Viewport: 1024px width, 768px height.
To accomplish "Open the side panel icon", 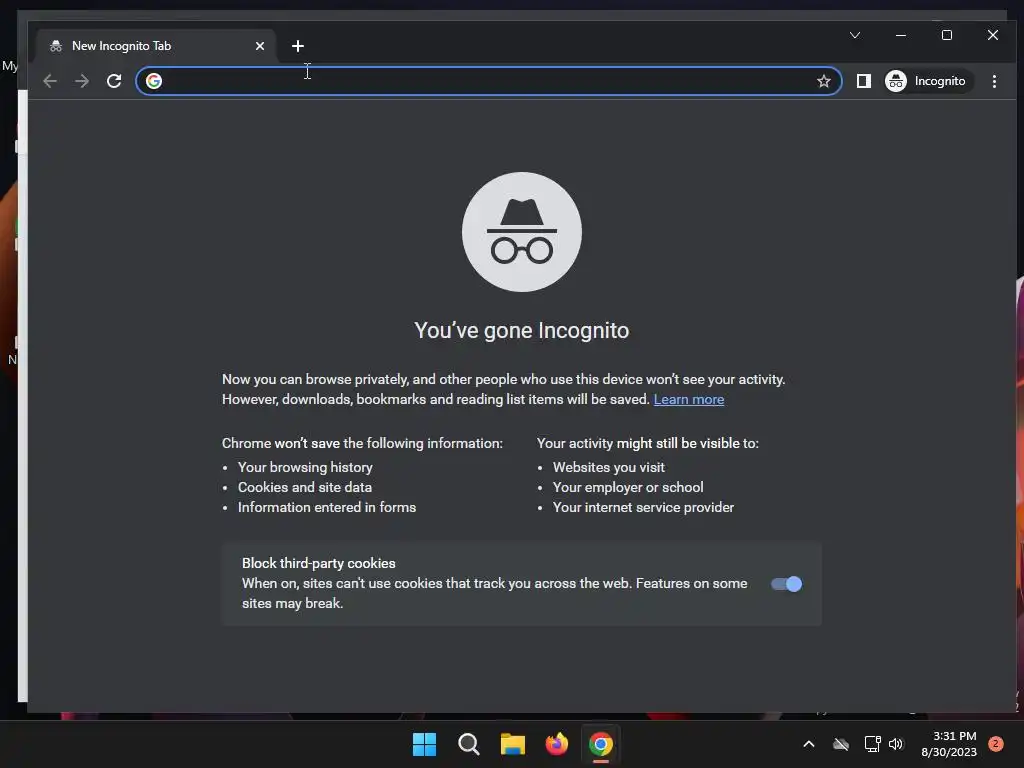I will pyautogui.click(x=863, y=81).
